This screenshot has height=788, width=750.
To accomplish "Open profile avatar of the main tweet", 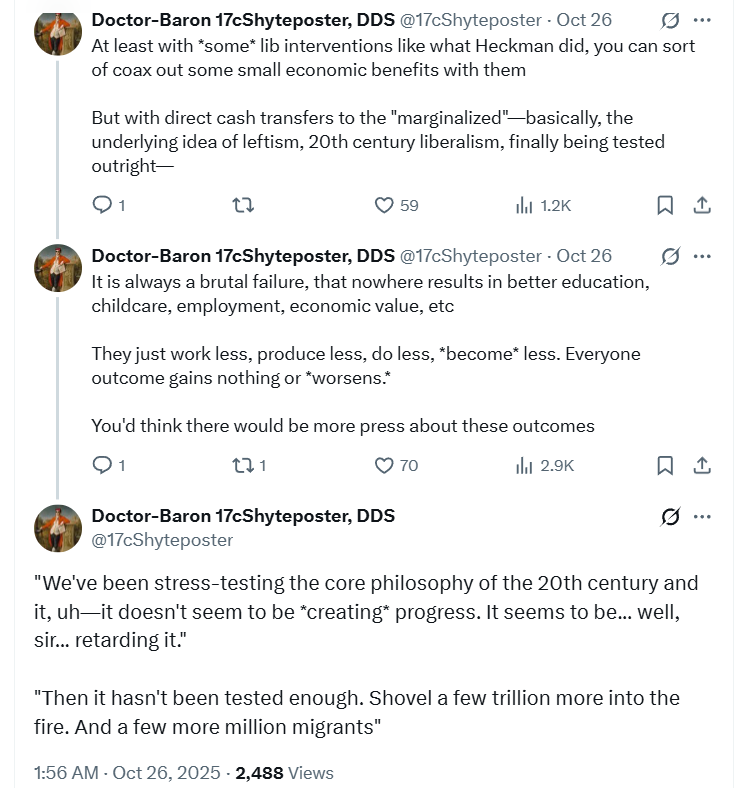I will [x=58, y=528].
